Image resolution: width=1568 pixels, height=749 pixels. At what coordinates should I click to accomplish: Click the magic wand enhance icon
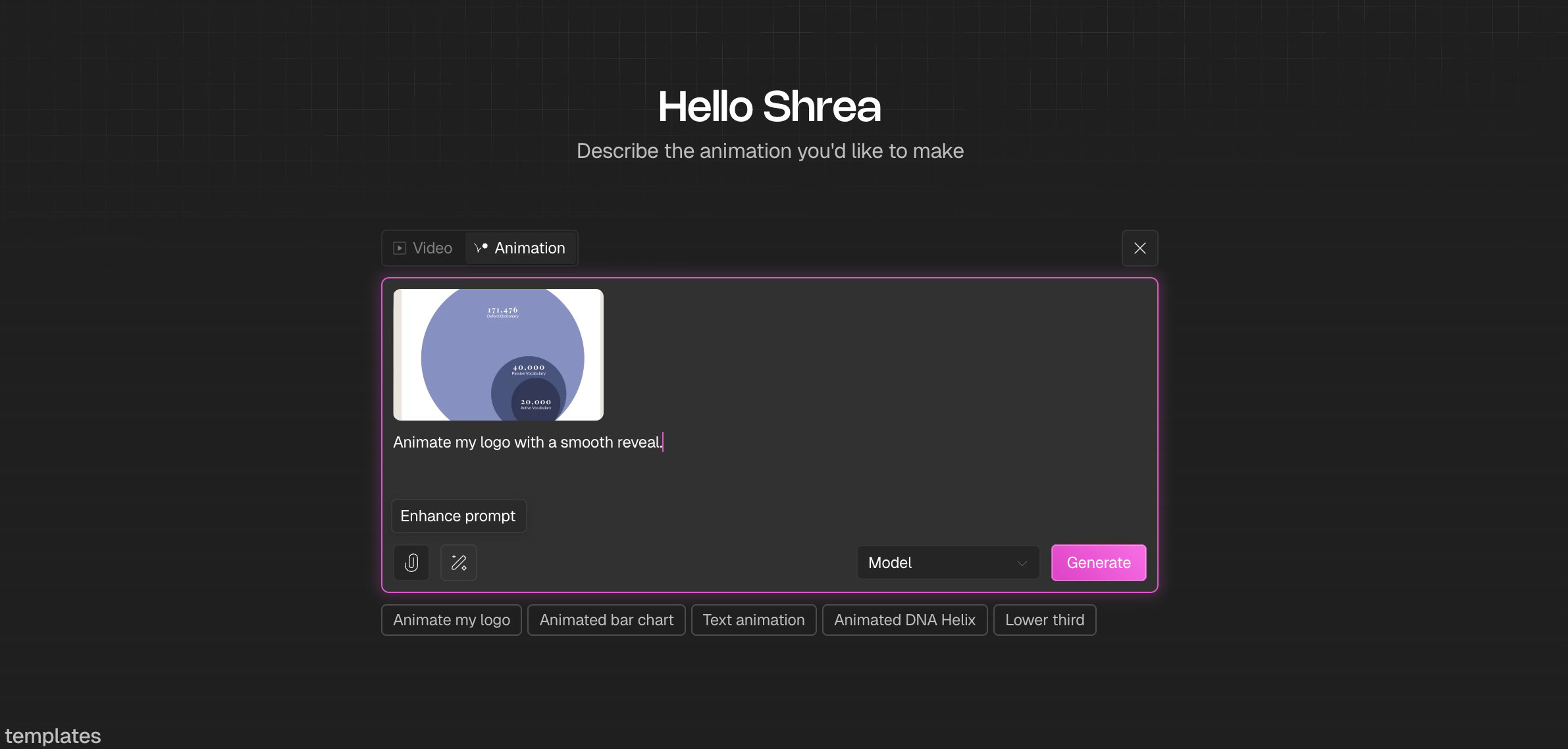click(459, 563)
